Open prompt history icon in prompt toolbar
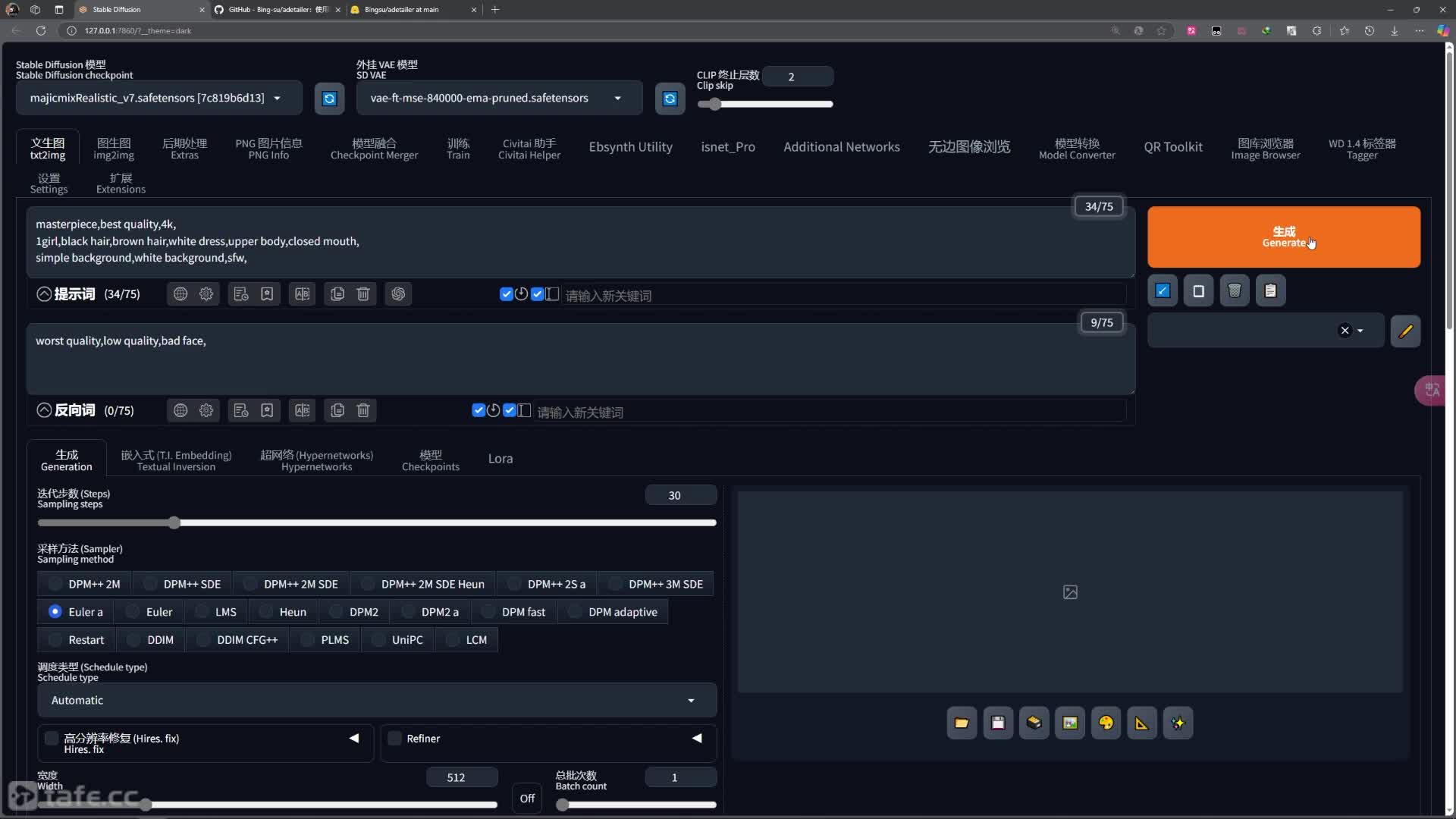The image size is (1456, 819). (241, 294)
